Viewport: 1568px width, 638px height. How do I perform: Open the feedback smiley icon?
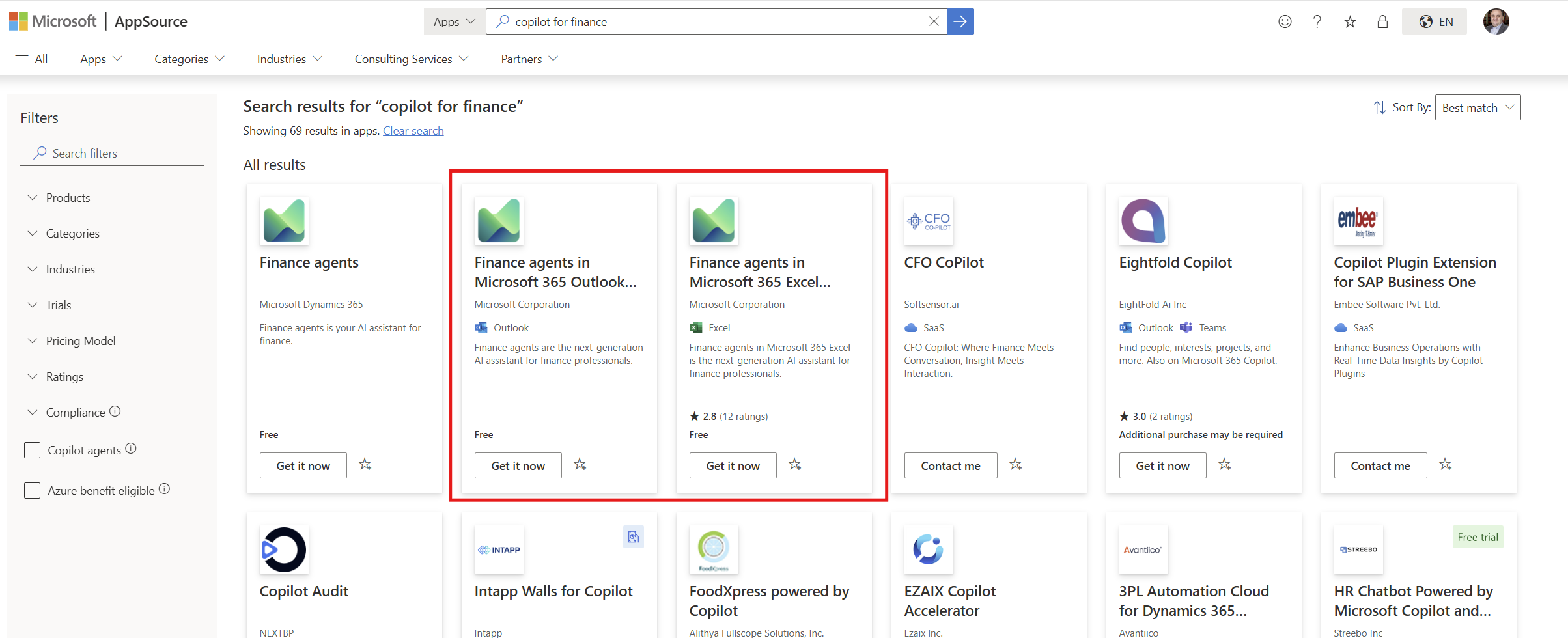(x=1285, y=21)
